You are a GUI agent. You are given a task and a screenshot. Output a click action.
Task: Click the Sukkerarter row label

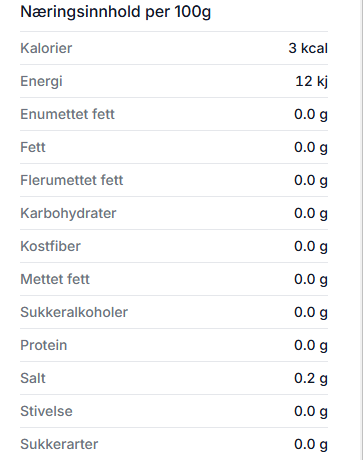click(59, 444)
